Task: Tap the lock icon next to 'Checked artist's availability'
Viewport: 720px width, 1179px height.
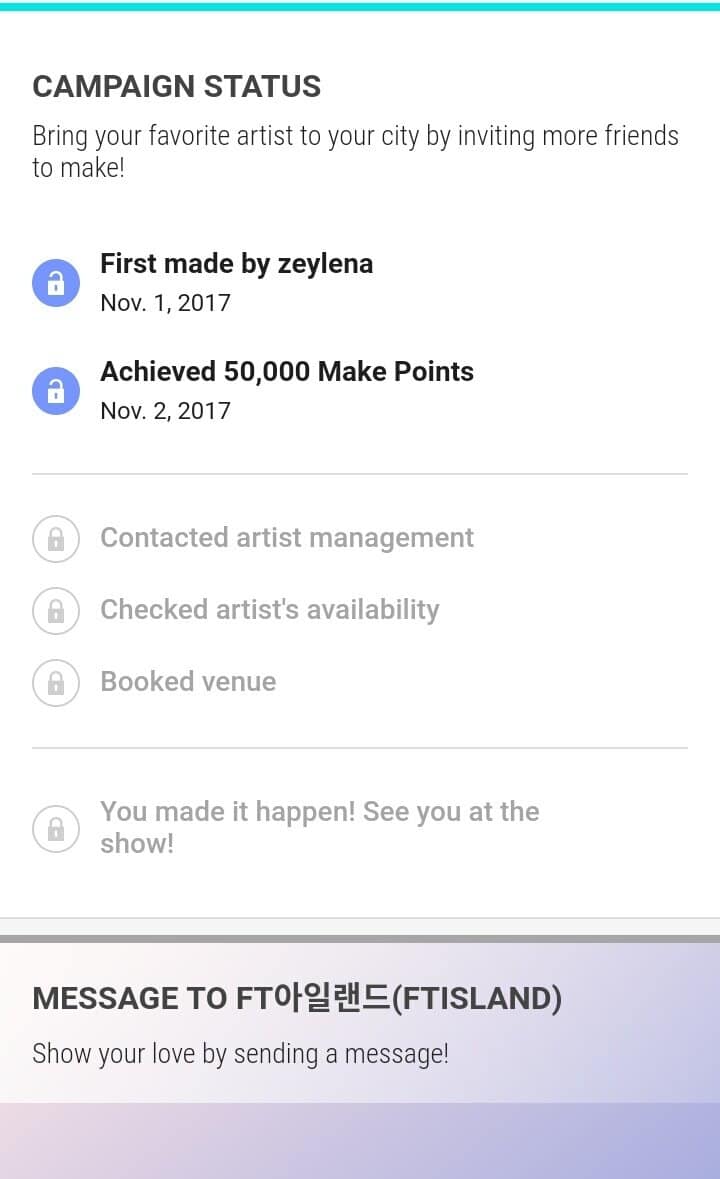Action: (x=56, y=611)
